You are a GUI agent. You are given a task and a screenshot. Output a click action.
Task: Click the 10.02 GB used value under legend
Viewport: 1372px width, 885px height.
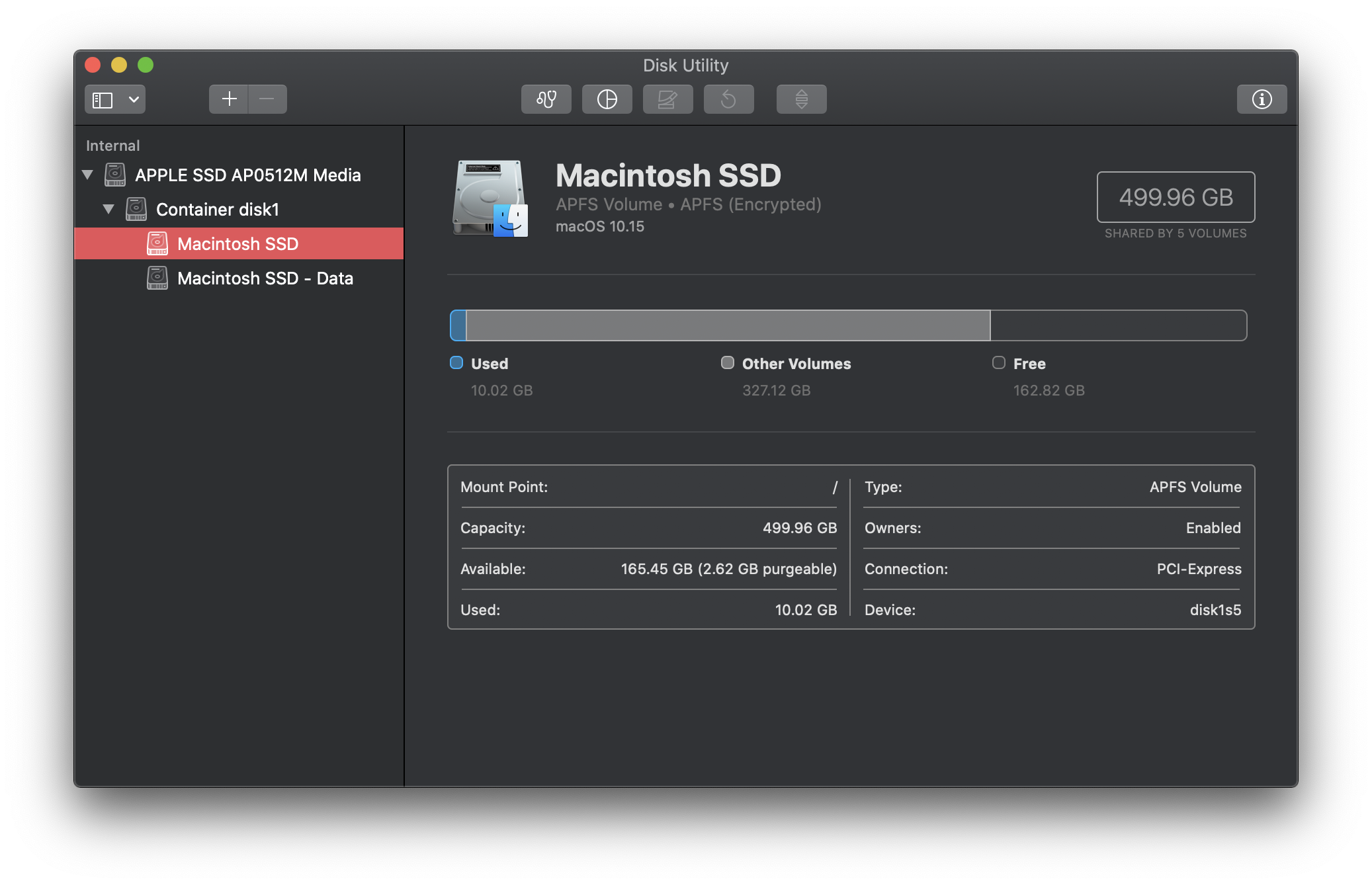(x=501, y=390)
